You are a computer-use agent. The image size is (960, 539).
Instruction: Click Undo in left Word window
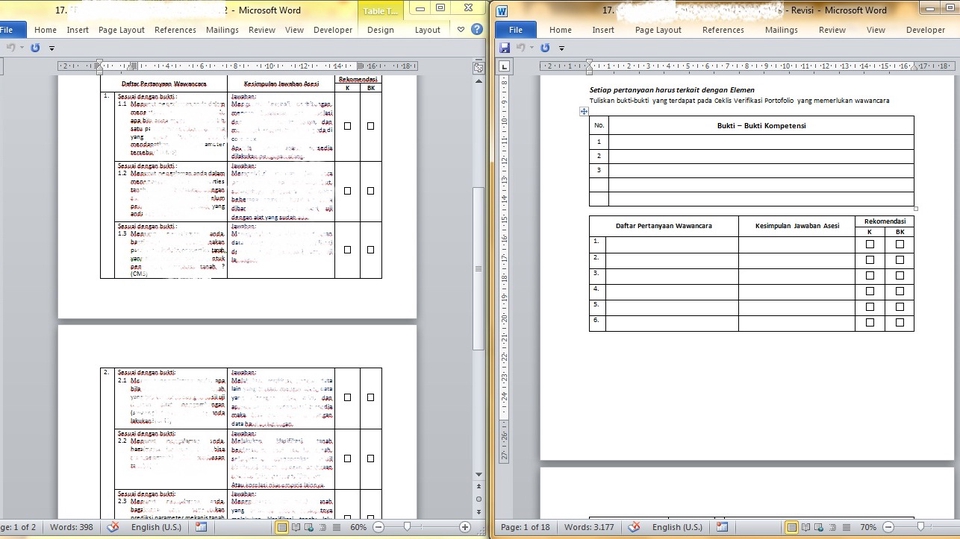click(x=10, y=48)
